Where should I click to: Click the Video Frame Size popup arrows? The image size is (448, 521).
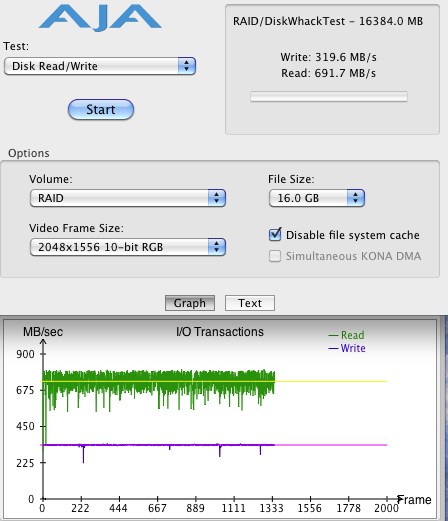tap(217, 247)
